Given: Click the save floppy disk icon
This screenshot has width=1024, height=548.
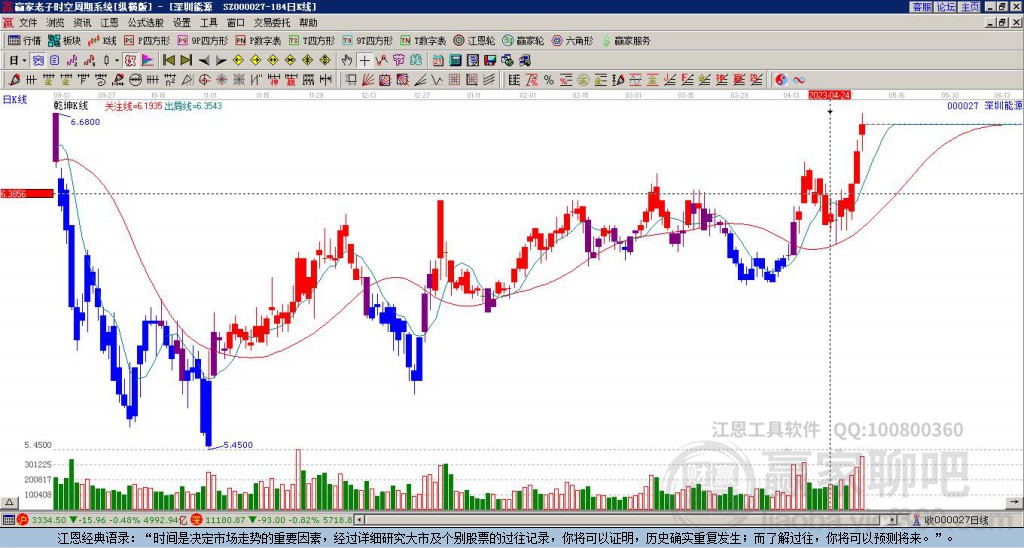Looking at the screenshot, I should pos(490,61).
